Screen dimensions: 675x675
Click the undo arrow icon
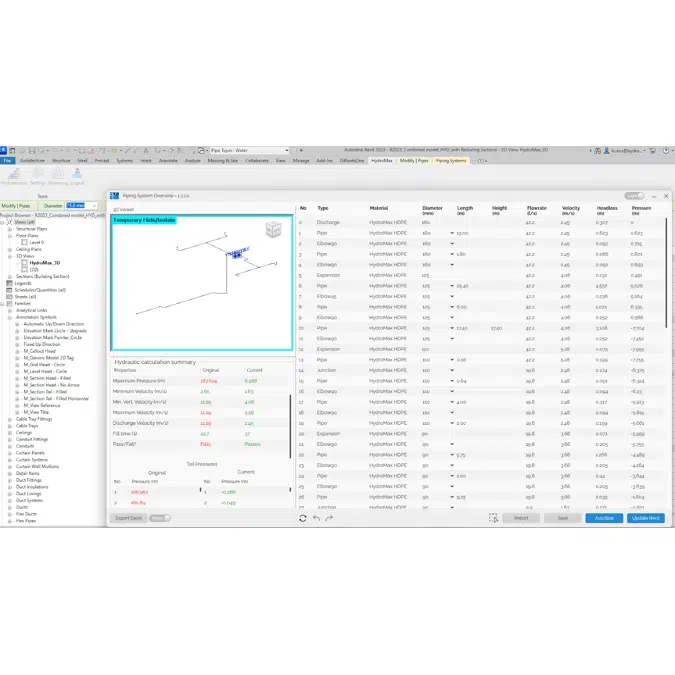(x=317, y=518)
